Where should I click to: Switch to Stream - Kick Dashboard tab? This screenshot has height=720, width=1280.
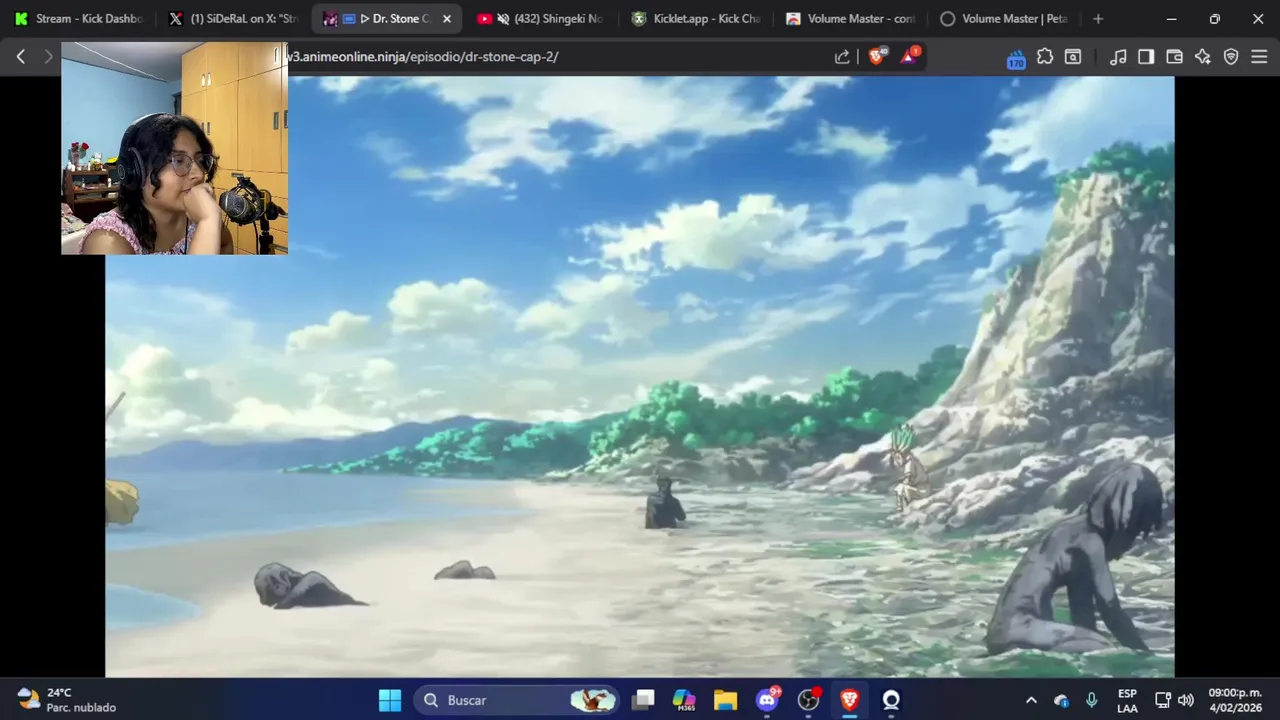79,19
